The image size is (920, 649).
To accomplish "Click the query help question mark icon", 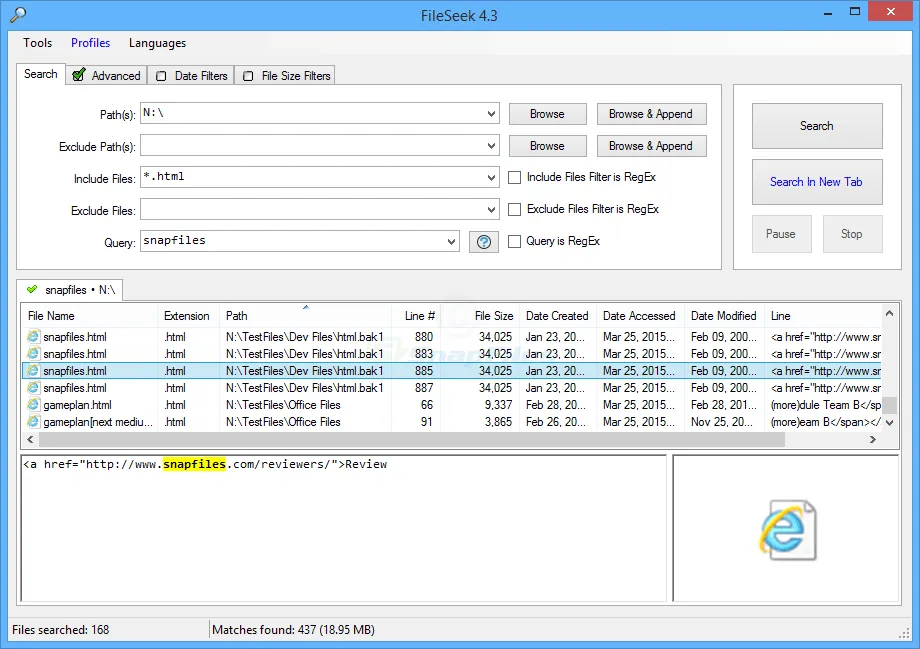I will point(483,242).
